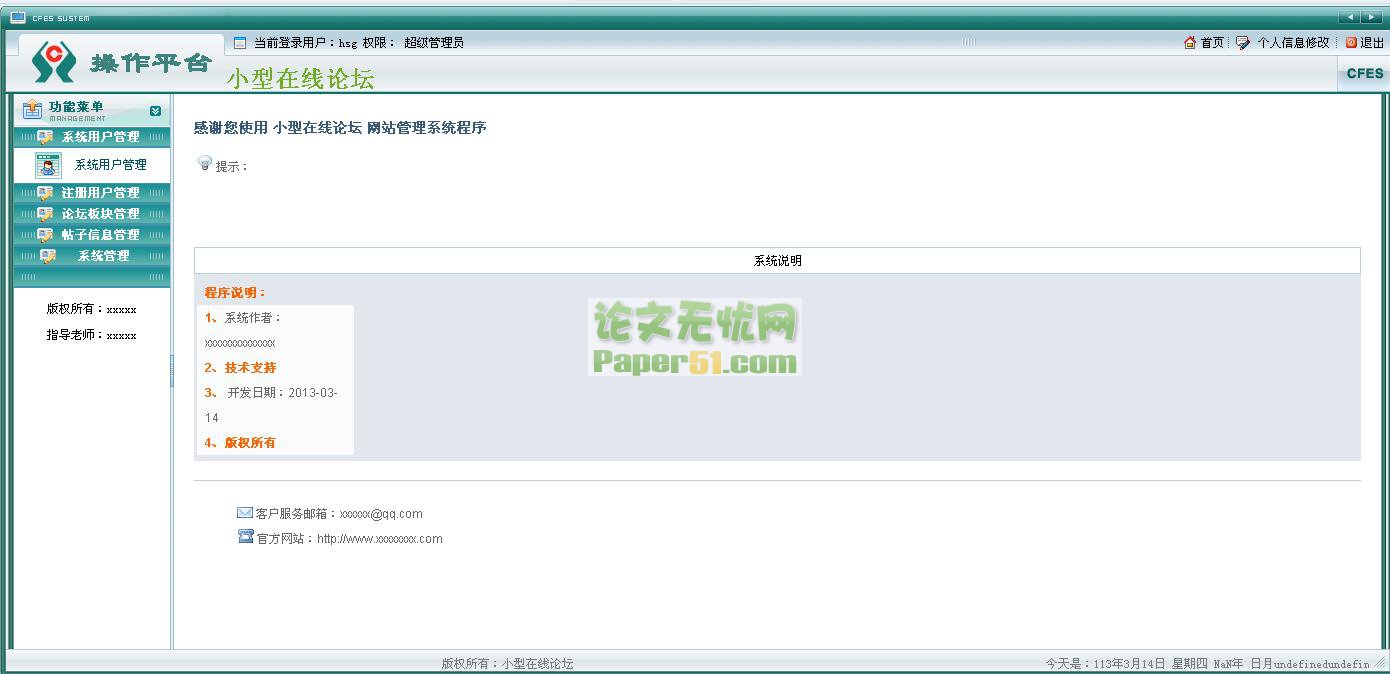Click 指导老师:xxxxx in the sidebar
1390x674 pixels.
point(92,335)
